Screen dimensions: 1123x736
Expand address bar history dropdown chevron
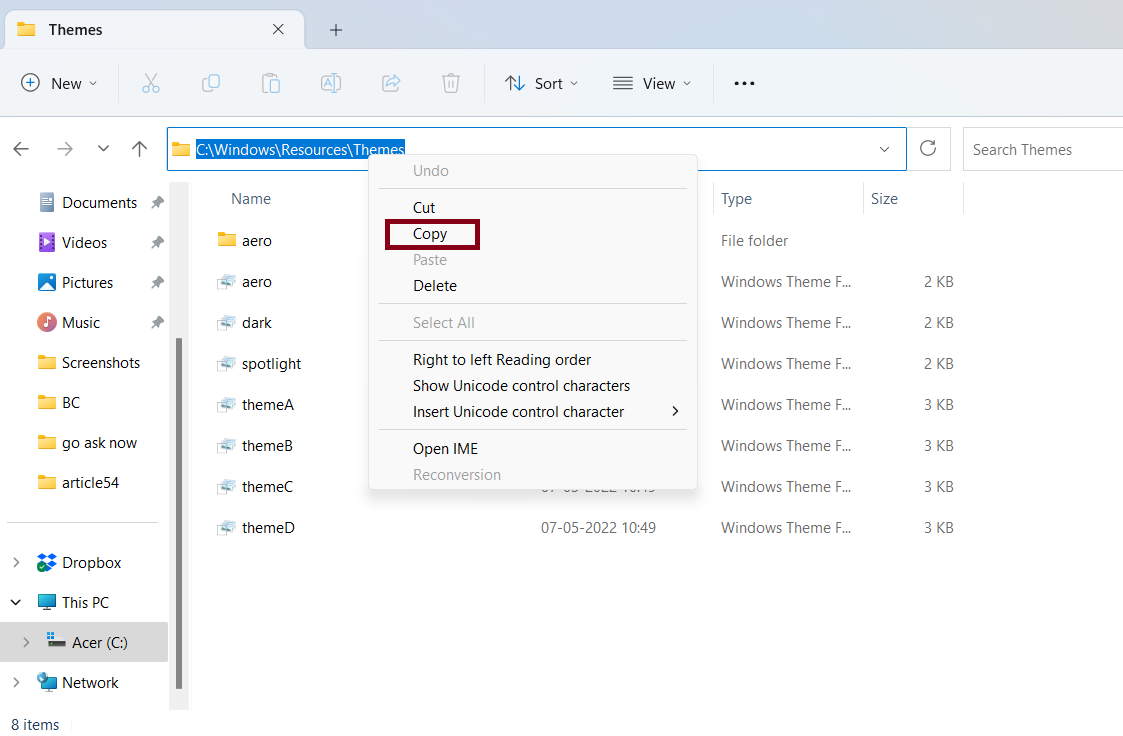(884, 149)
